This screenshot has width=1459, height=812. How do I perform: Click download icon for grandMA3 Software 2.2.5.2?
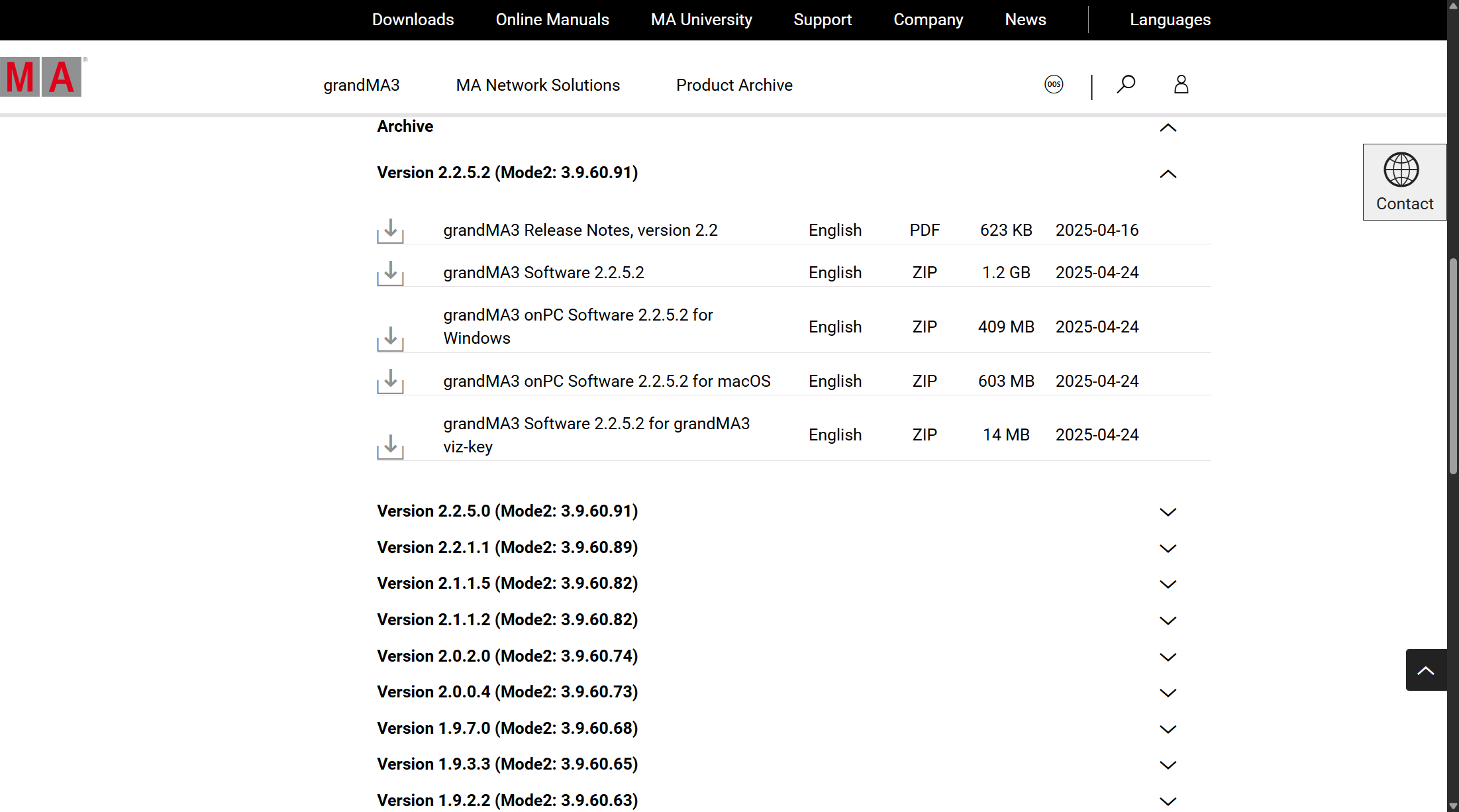[390, 273]
